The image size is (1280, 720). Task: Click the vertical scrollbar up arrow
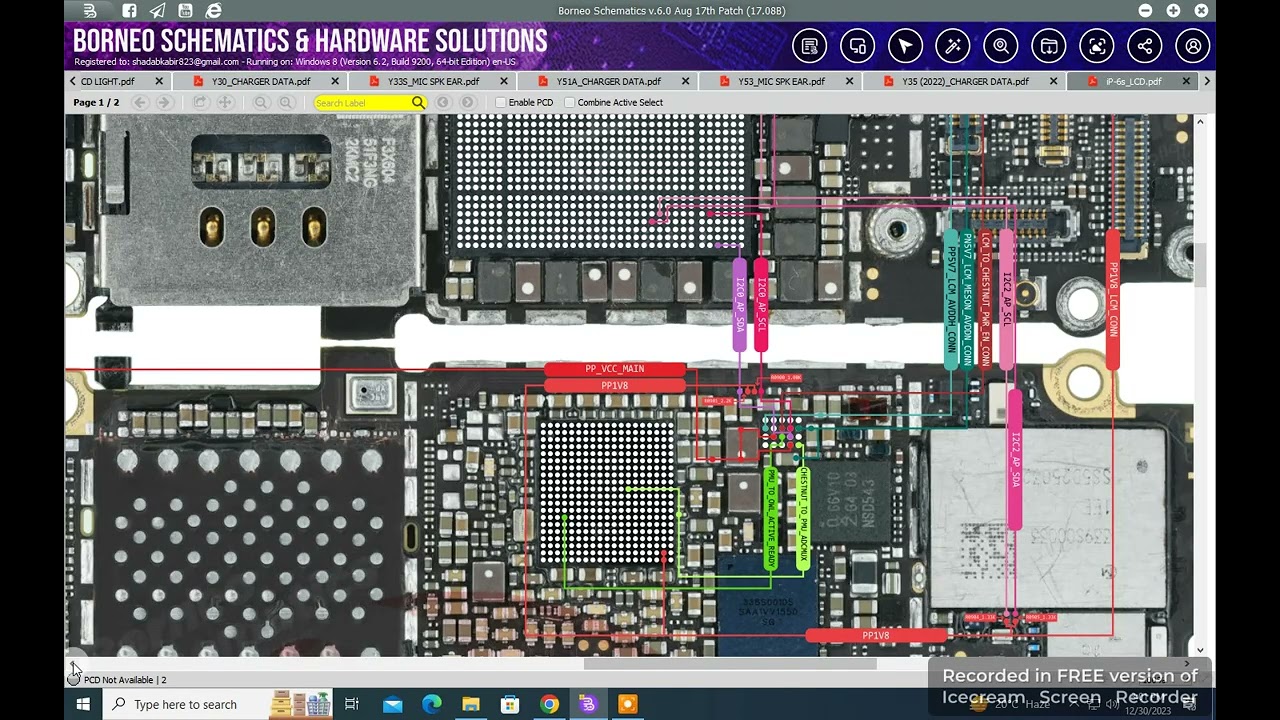point(1201,122)
